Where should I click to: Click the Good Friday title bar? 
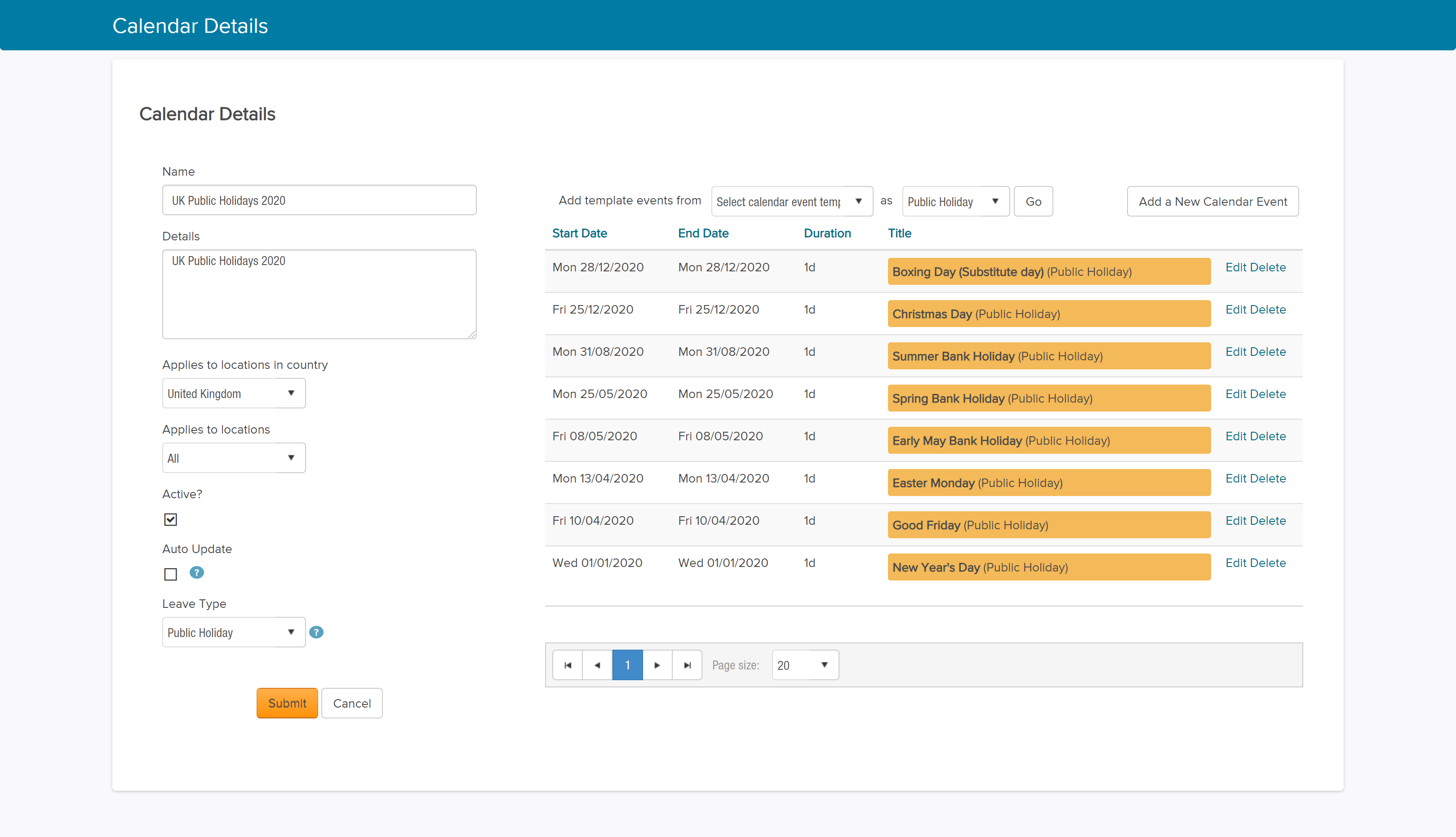[1049, 525]
